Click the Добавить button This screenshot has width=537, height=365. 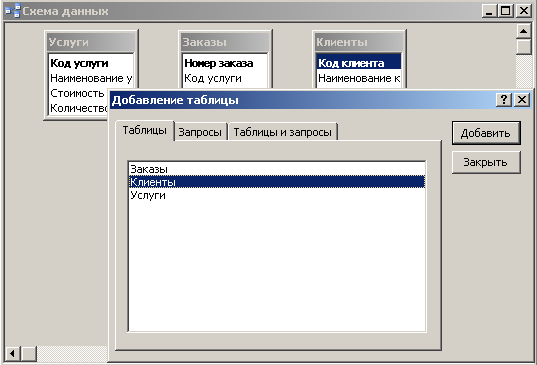486,133
